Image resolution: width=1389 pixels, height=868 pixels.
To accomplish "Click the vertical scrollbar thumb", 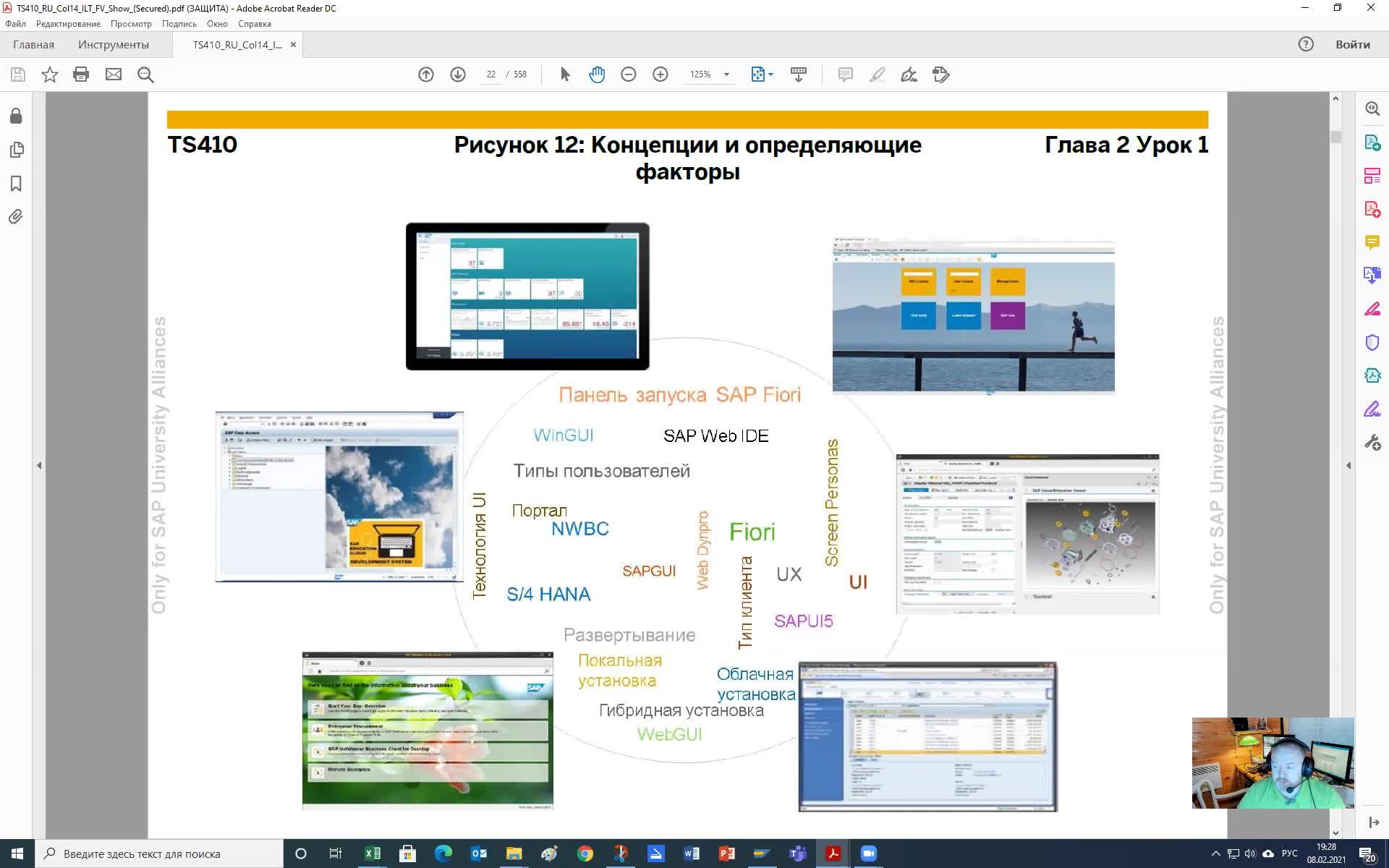I will pyautogui.click(x=1335, y=136).
